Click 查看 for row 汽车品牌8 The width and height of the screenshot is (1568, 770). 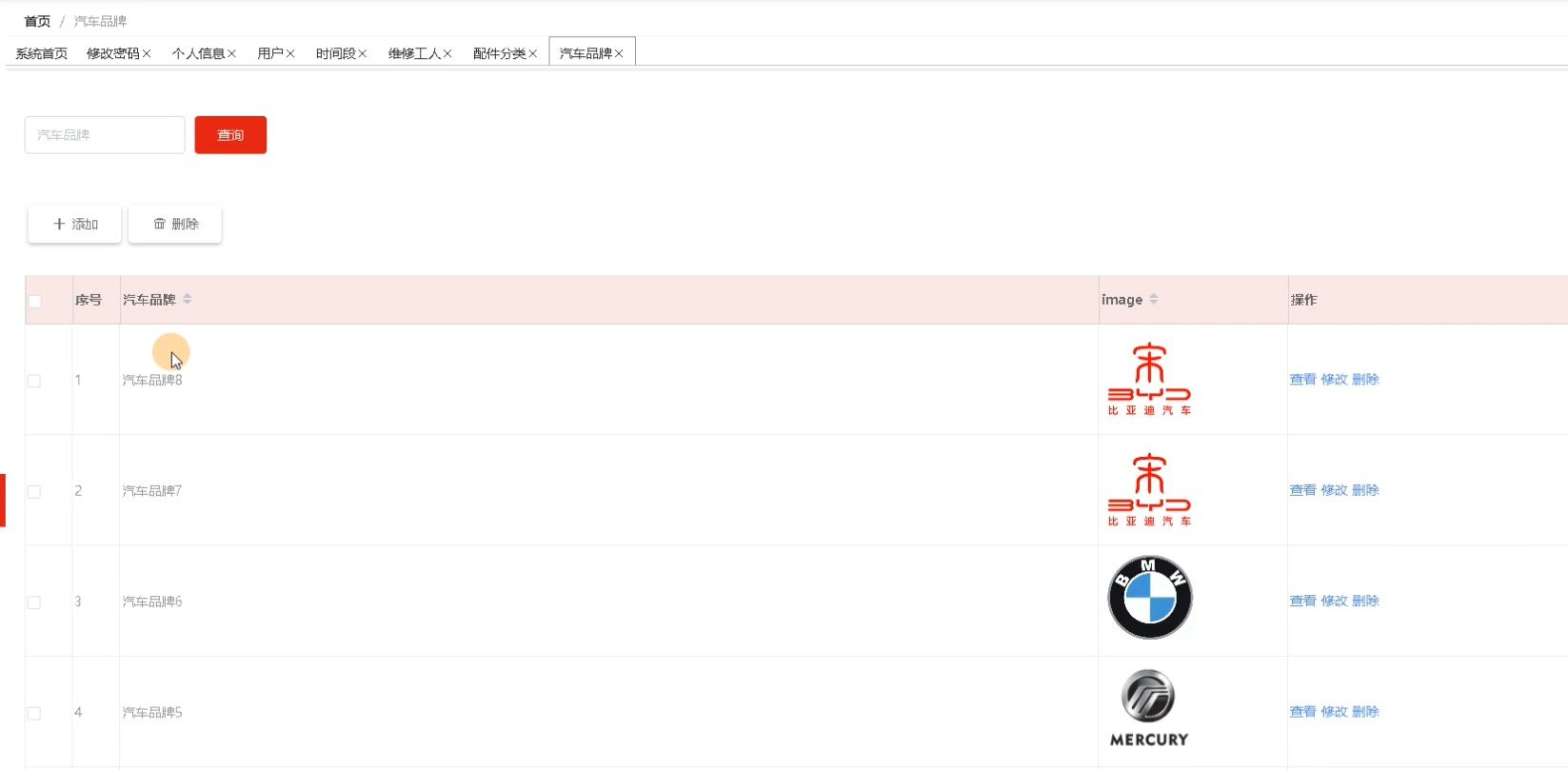tap(1302, 379)
